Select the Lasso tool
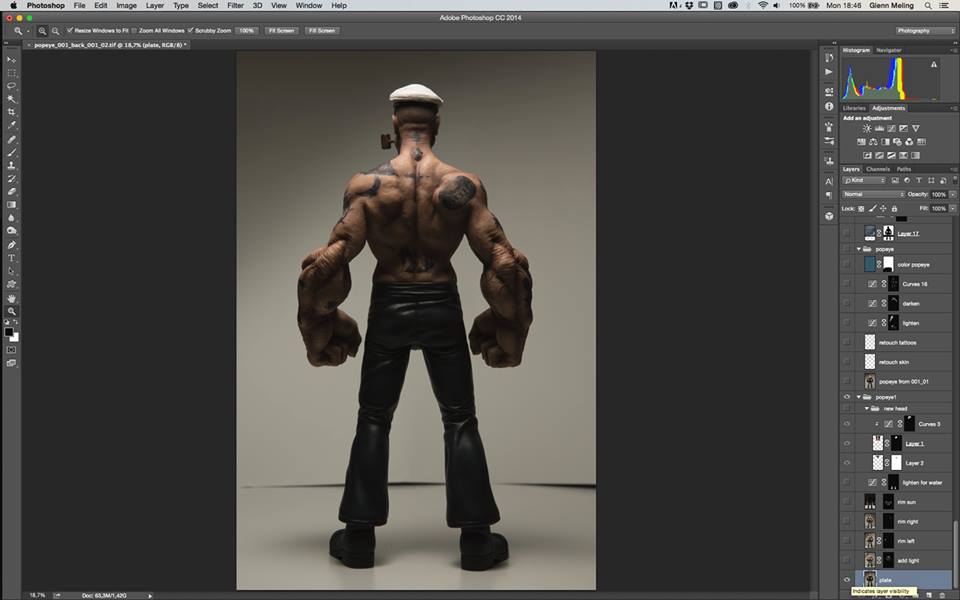This screenshot has width=960, height=600. pyautogui.click(x=12, y=86)
